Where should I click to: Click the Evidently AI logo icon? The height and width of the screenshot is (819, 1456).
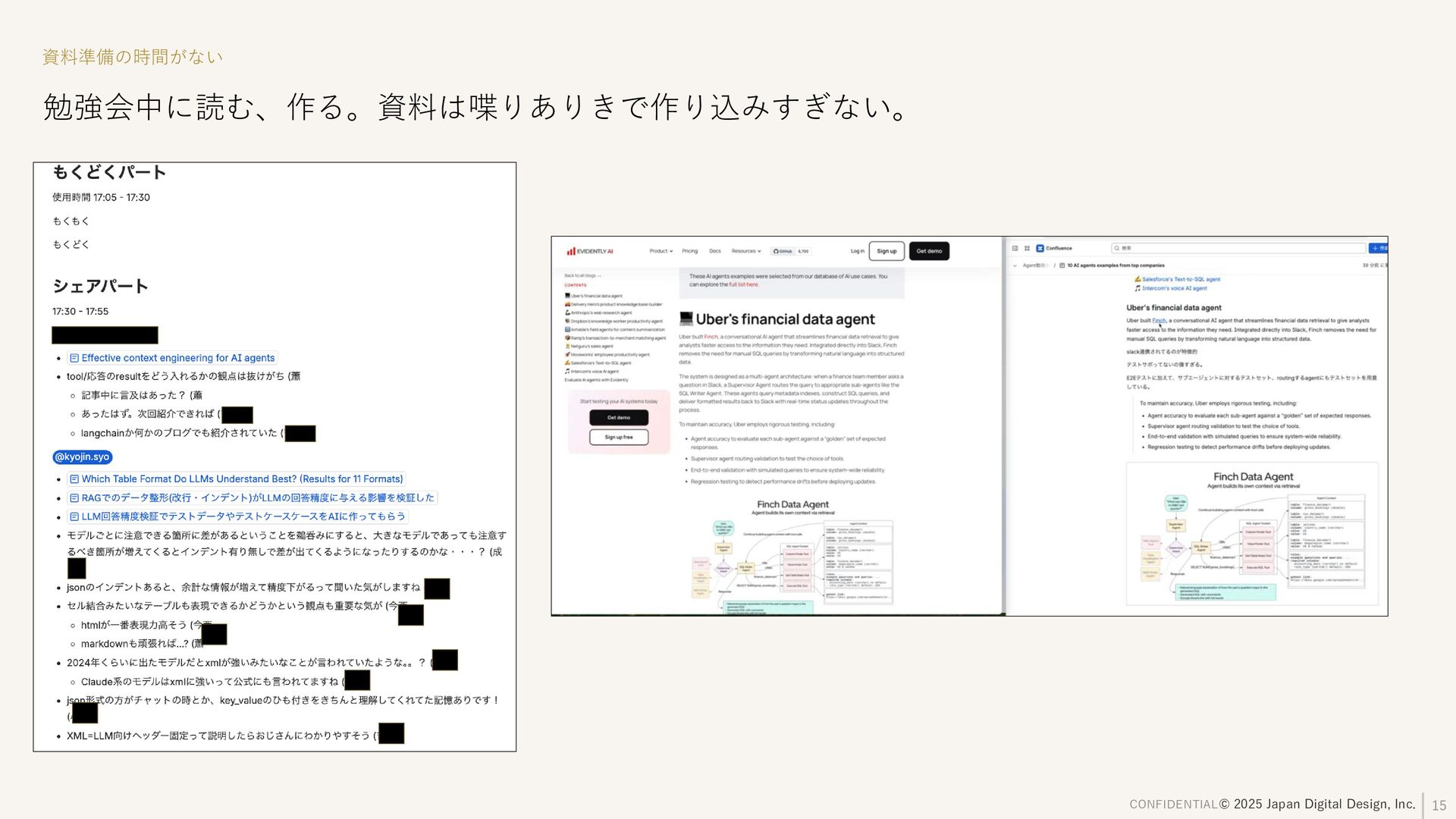(571, 251)
